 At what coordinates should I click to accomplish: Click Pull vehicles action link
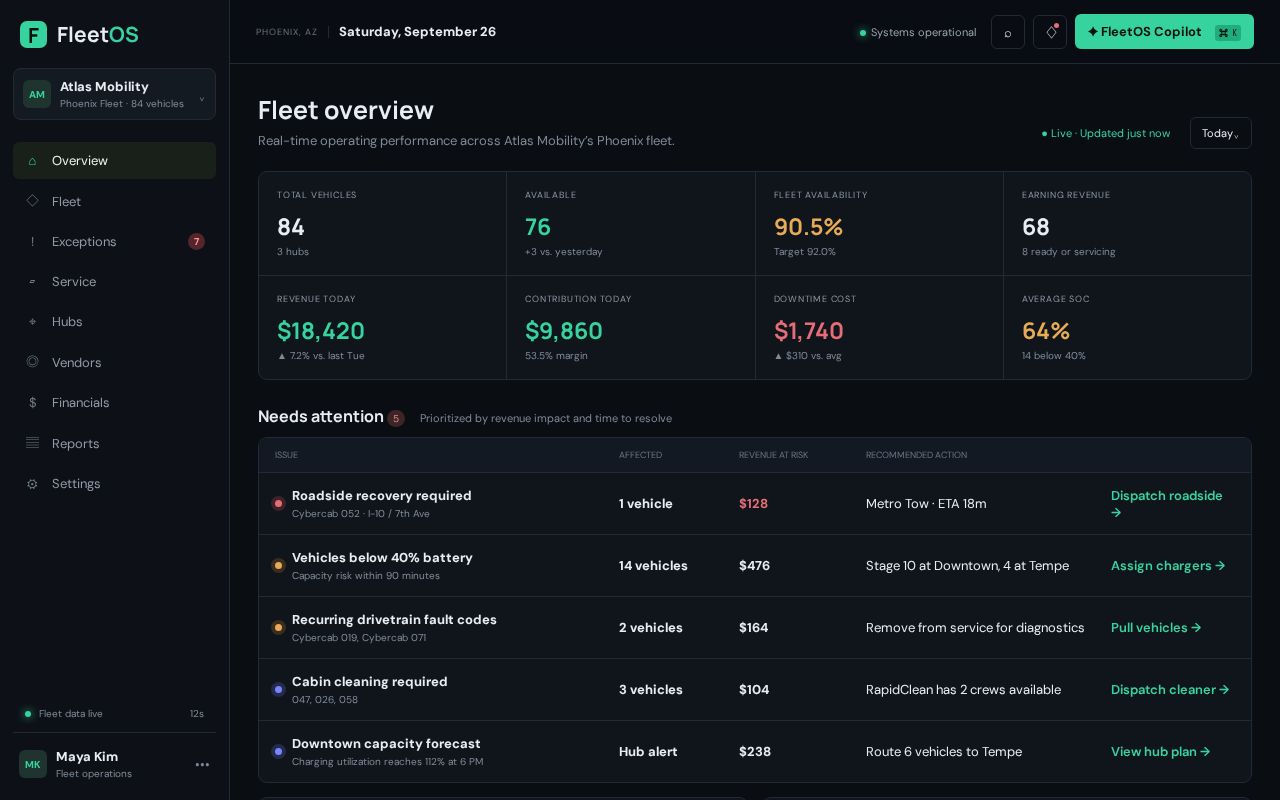click(1156, 628)
